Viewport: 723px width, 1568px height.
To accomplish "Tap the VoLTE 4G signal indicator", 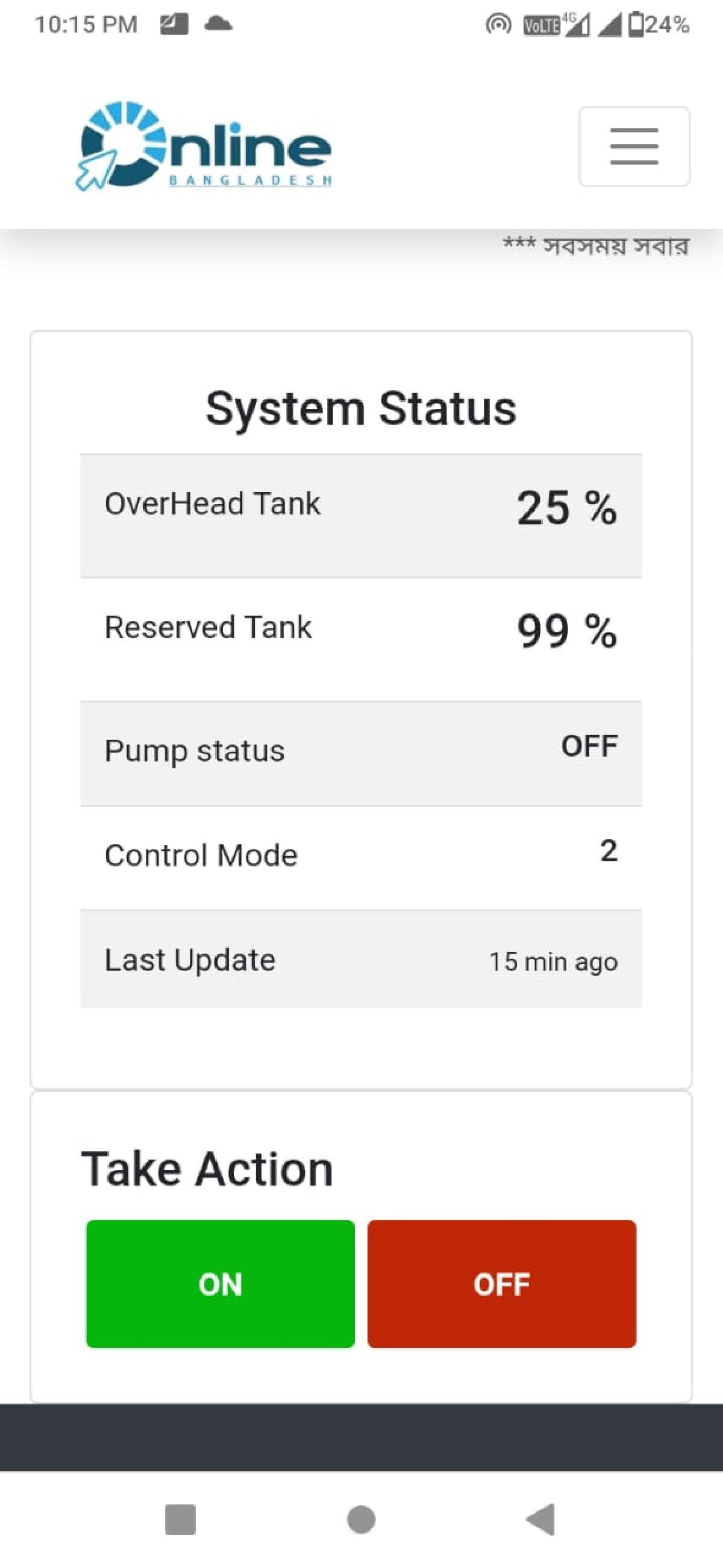I will pos(556,25).
